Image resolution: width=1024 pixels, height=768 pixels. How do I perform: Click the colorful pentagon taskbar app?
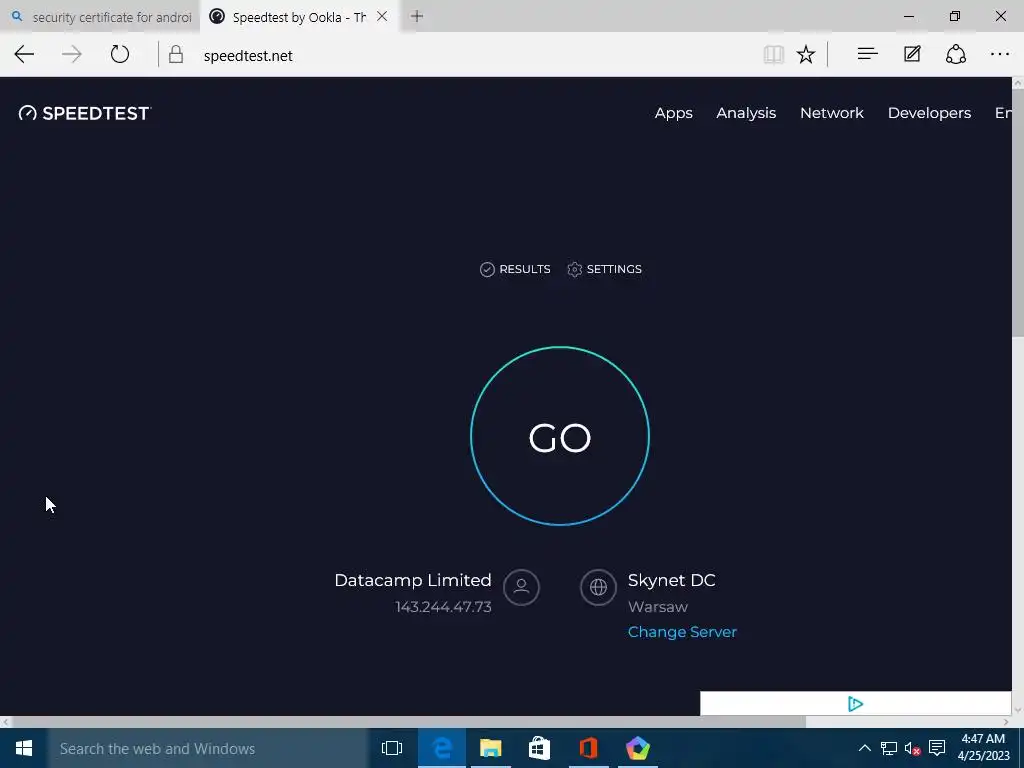click(637, 748)
